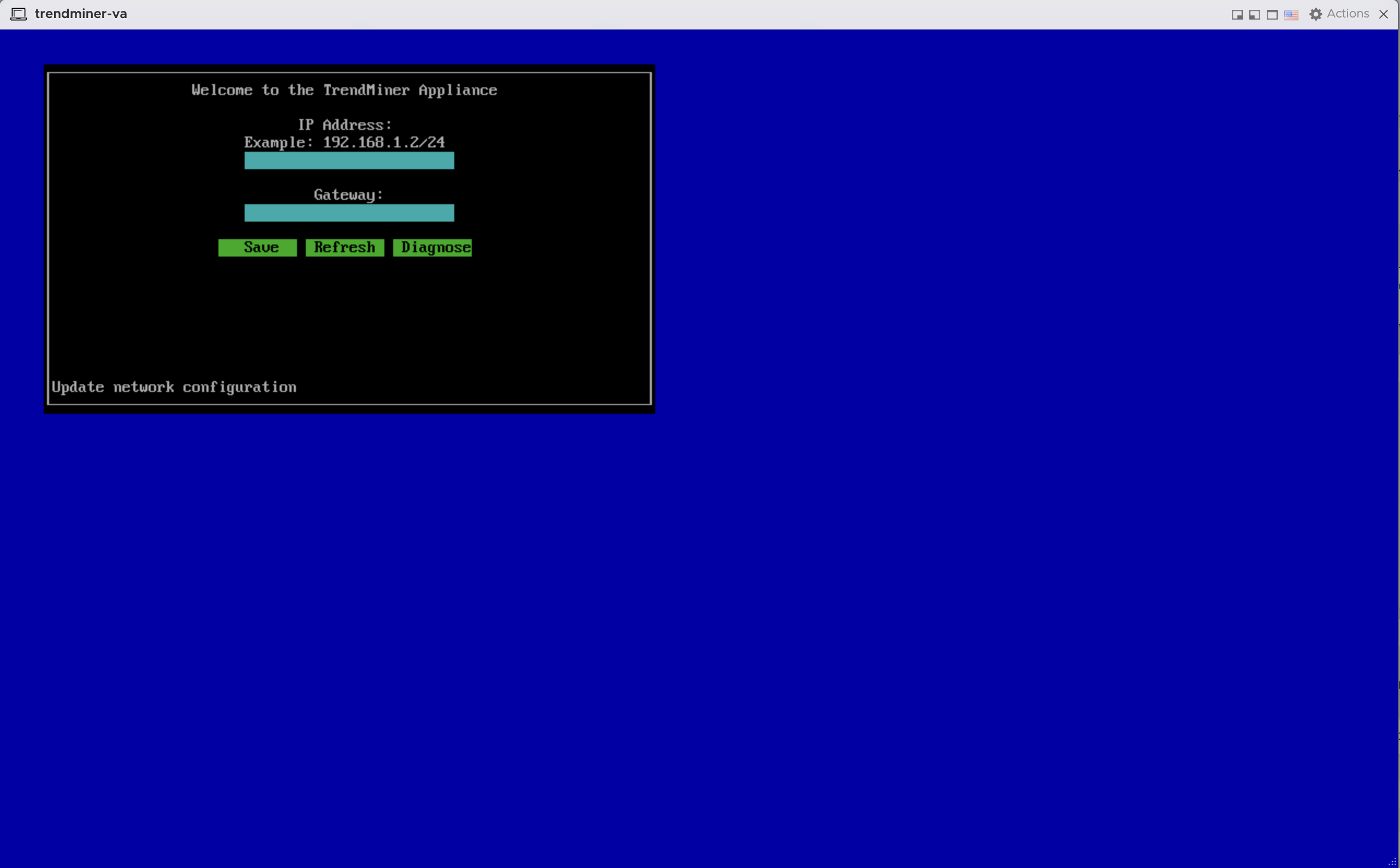Image resolution: width=1400 pixels, height=868 pixels.
Task: Click the maximize console view icon
Action: [x=1272, y=14]
